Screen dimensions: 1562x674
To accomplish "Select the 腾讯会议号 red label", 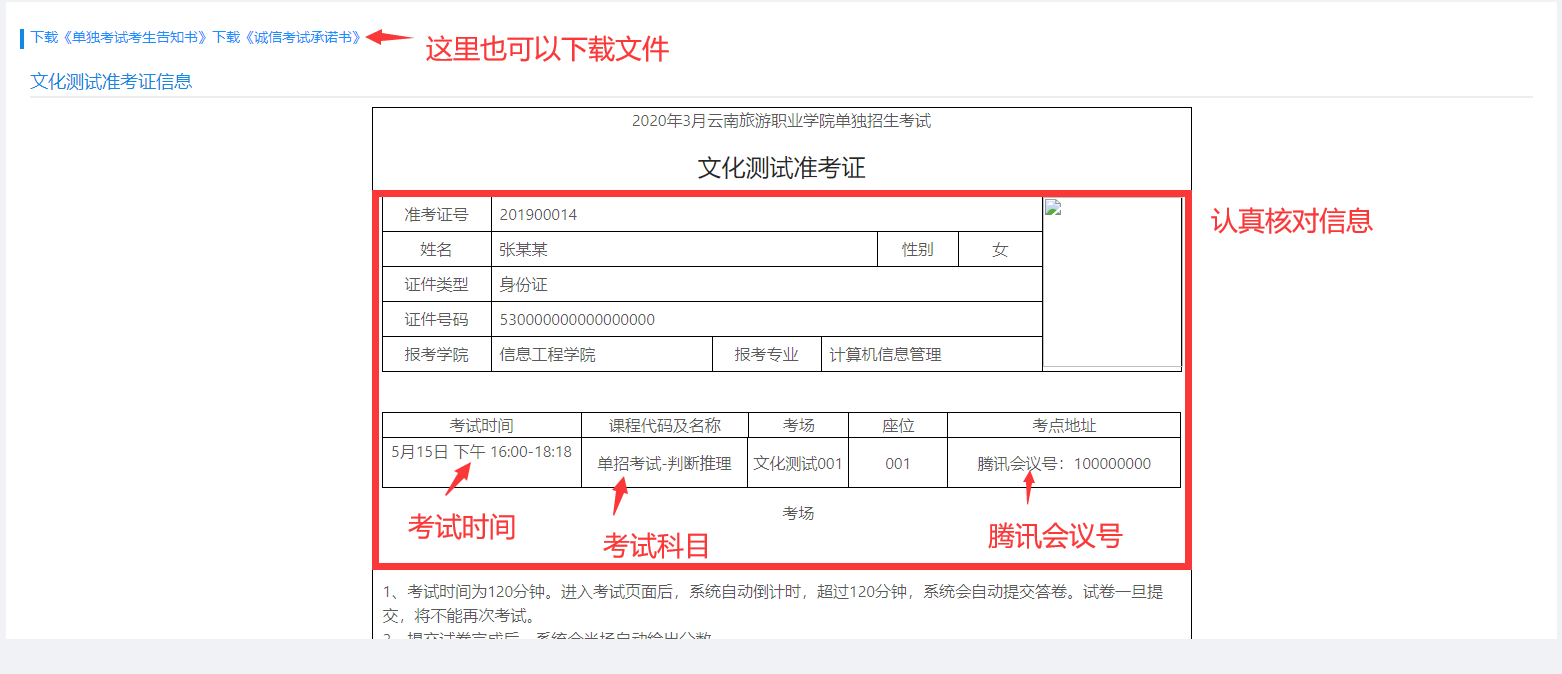I will [x=1055, y=536].
